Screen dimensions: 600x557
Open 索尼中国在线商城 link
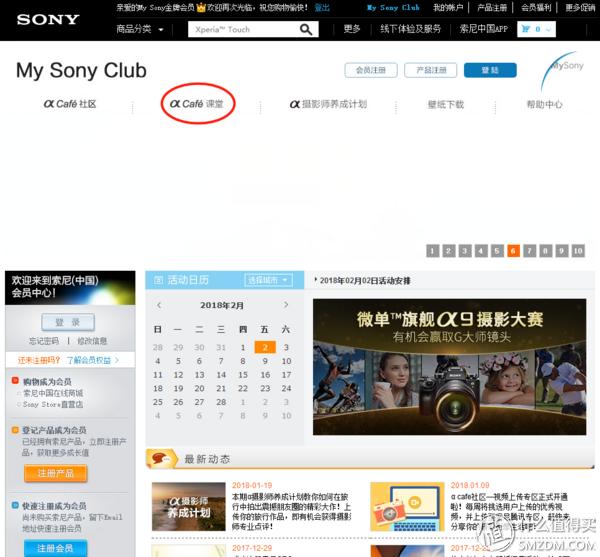[53, 393]
